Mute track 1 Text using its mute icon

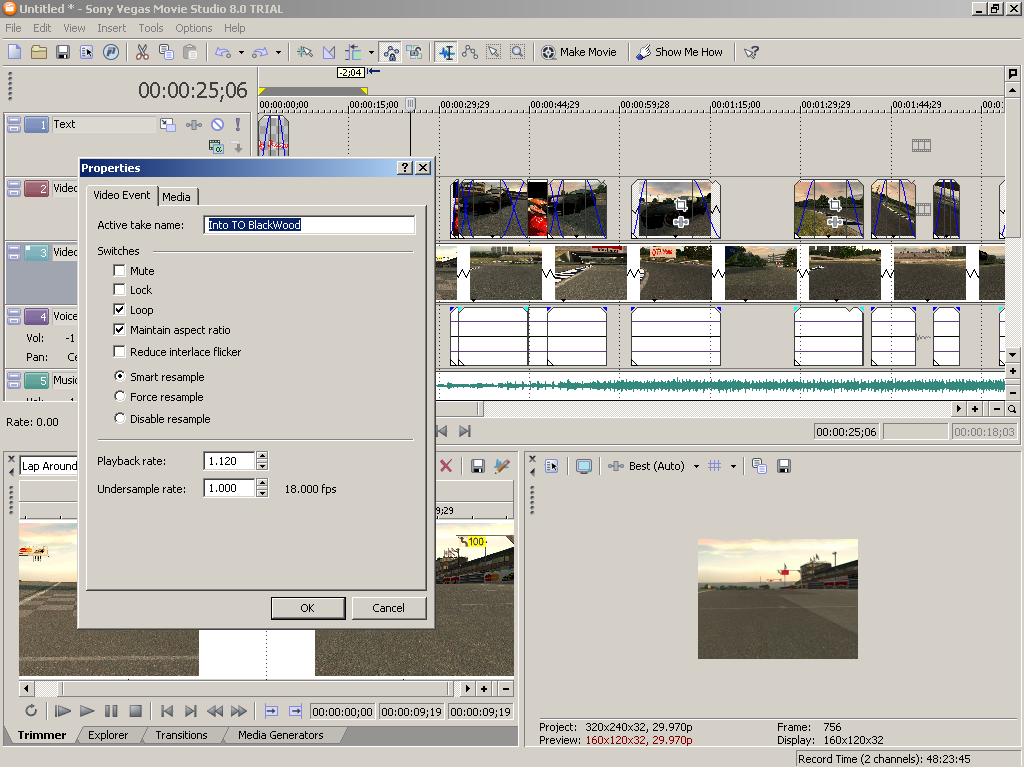pos(217,125)
